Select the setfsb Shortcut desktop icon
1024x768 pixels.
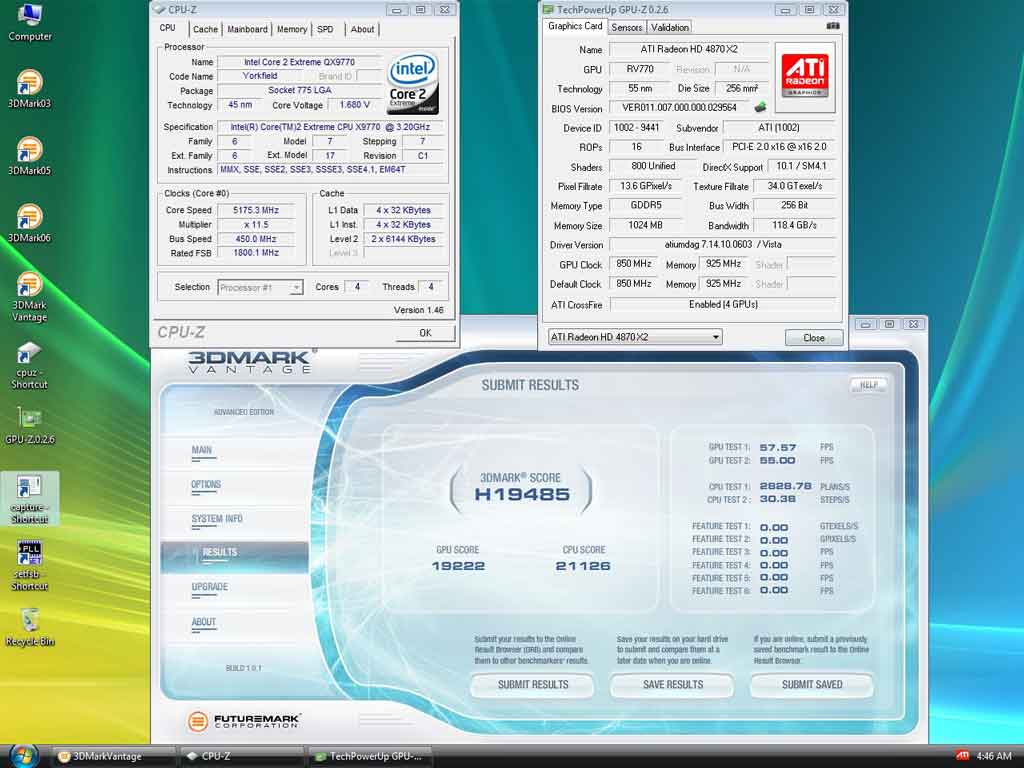tap(29, 566)
